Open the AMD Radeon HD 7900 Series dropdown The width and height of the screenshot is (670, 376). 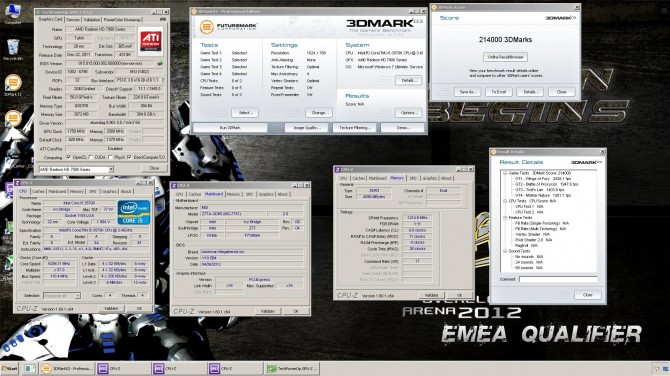pyautogui.click(x=76, y=170)
